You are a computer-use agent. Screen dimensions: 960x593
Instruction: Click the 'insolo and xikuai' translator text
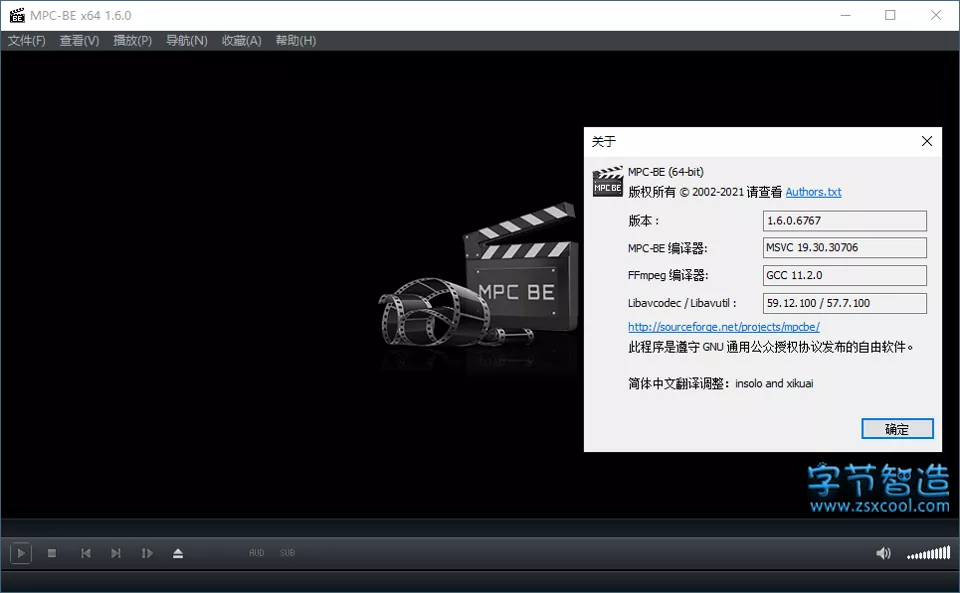pos(774,384)
